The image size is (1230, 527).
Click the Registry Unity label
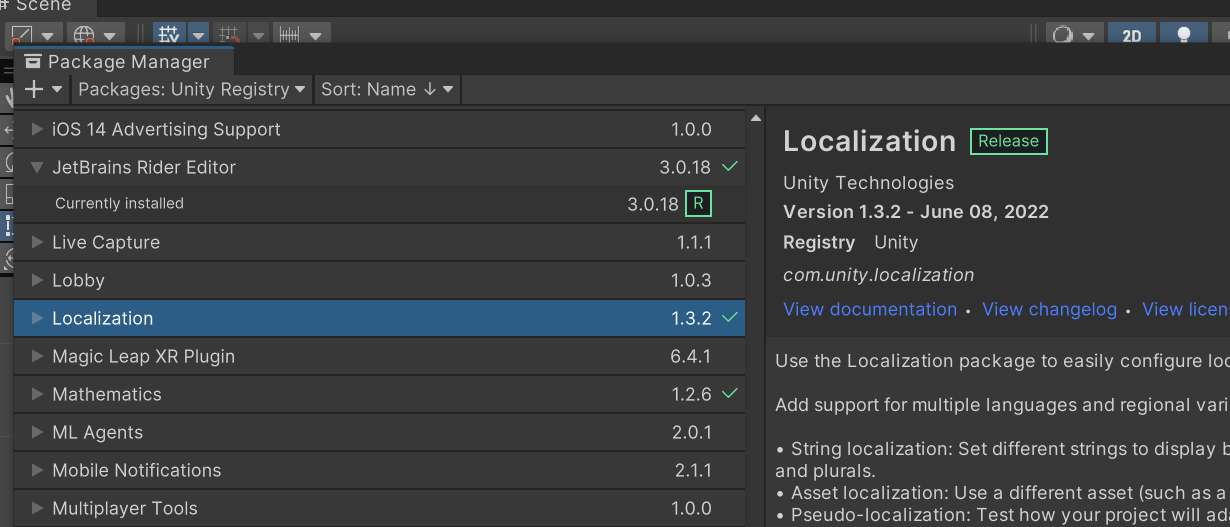850,242
